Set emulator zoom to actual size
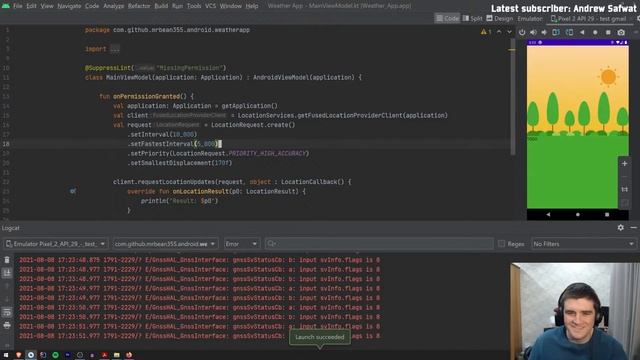The image size is (640, 360). coord(624,189)
